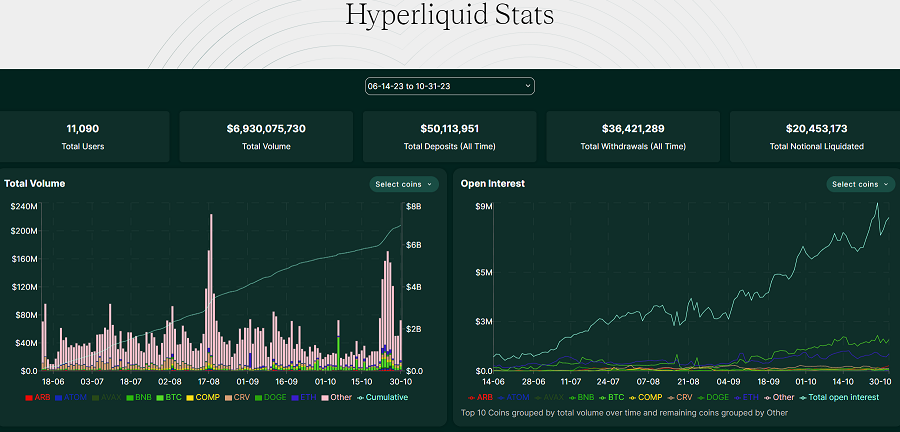Click the 17-08 date label on volume chart

208,381
